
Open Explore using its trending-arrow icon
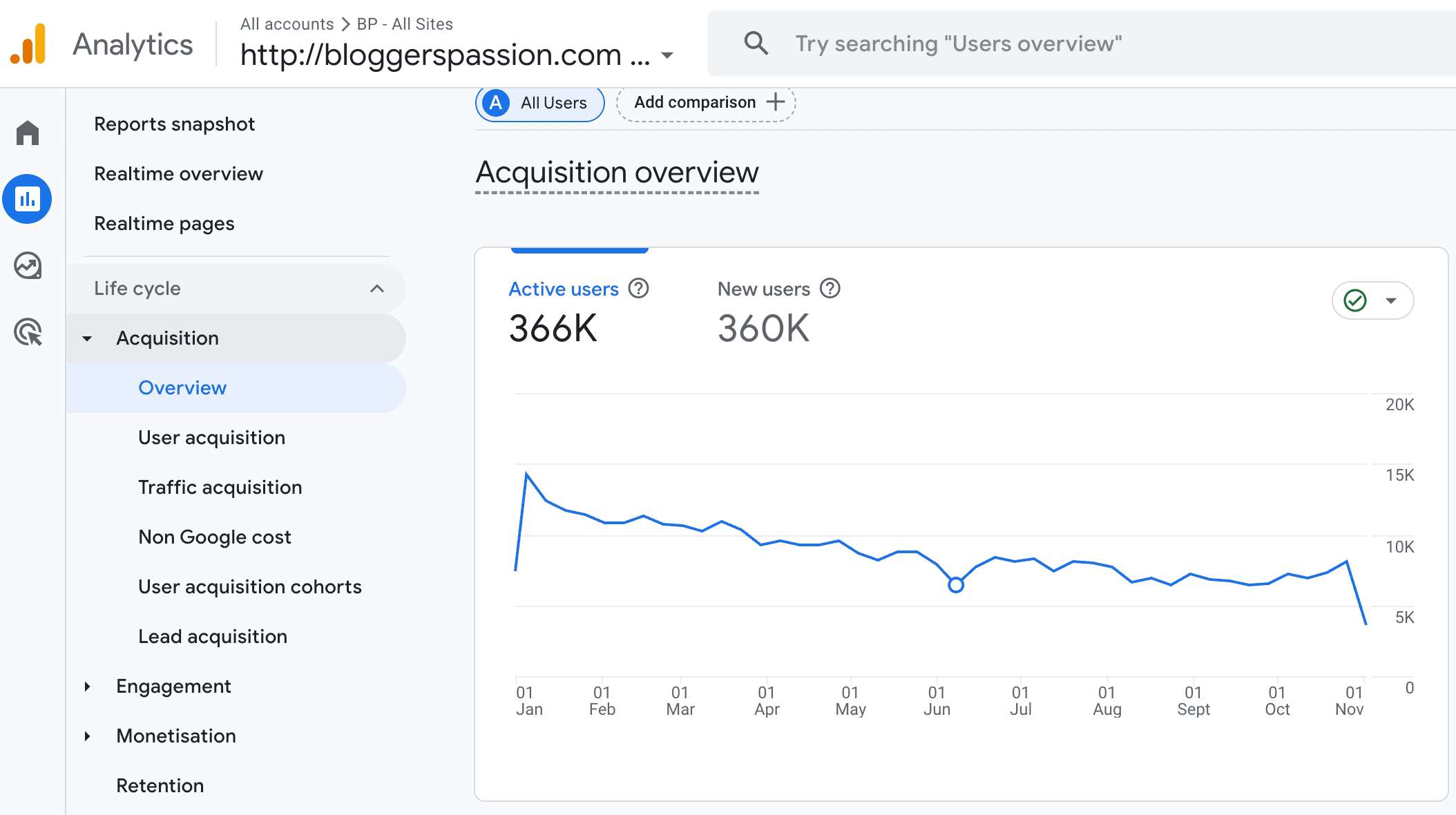point(28,266)
